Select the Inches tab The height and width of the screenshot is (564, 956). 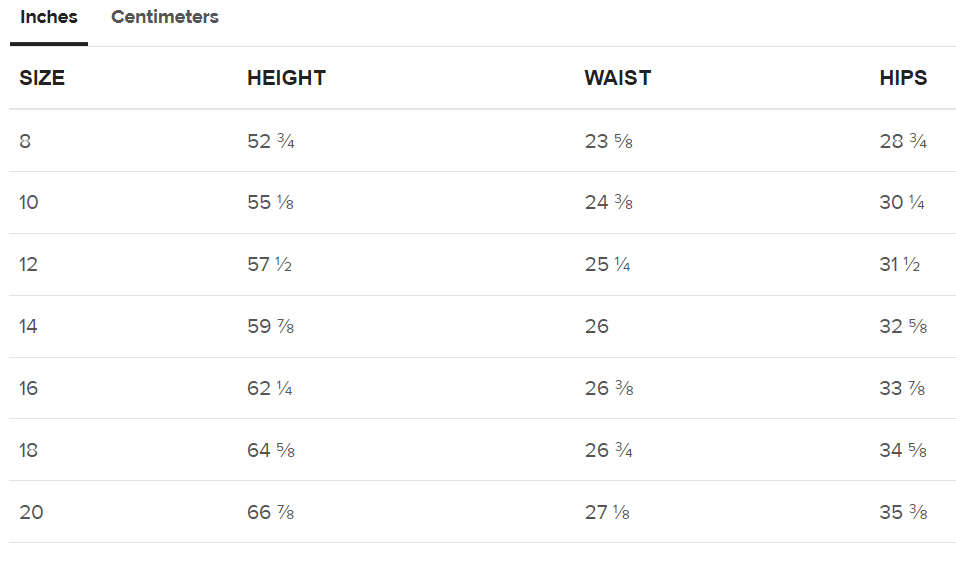[49, 17]
